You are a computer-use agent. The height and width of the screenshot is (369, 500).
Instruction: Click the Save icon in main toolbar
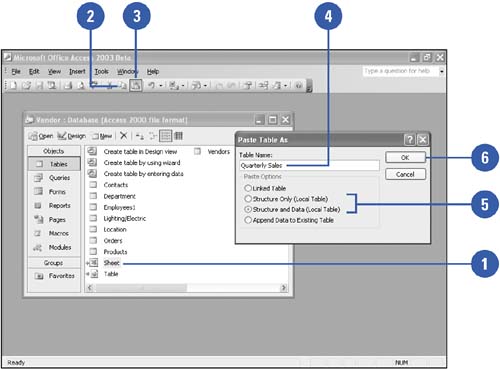point(39,86)
